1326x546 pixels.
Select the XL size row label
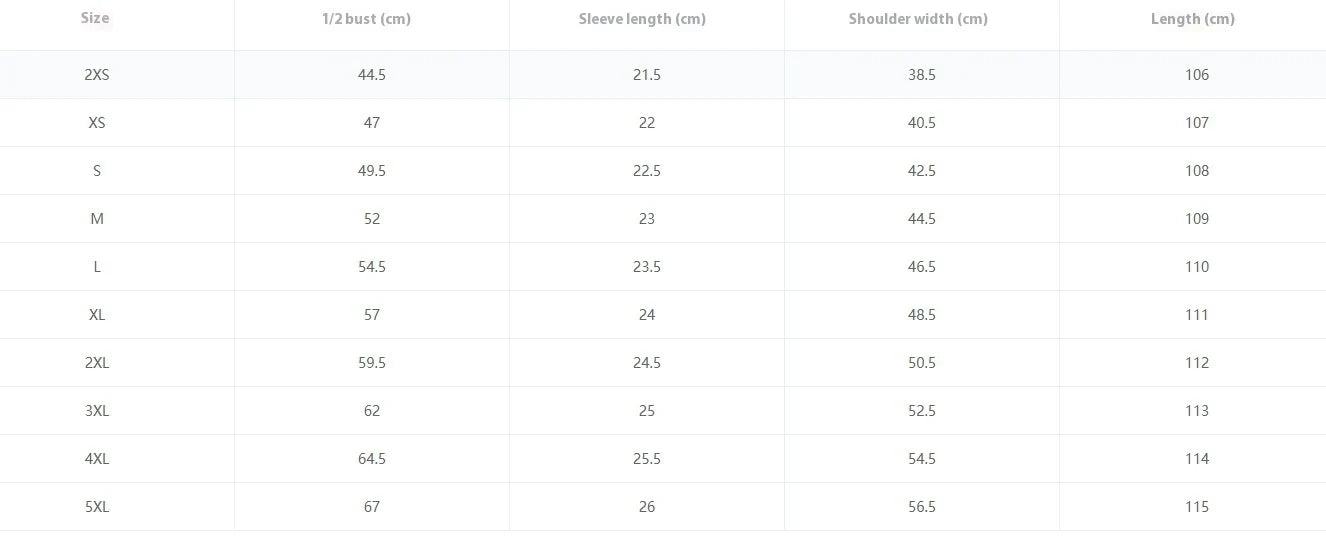coord(97,315)
